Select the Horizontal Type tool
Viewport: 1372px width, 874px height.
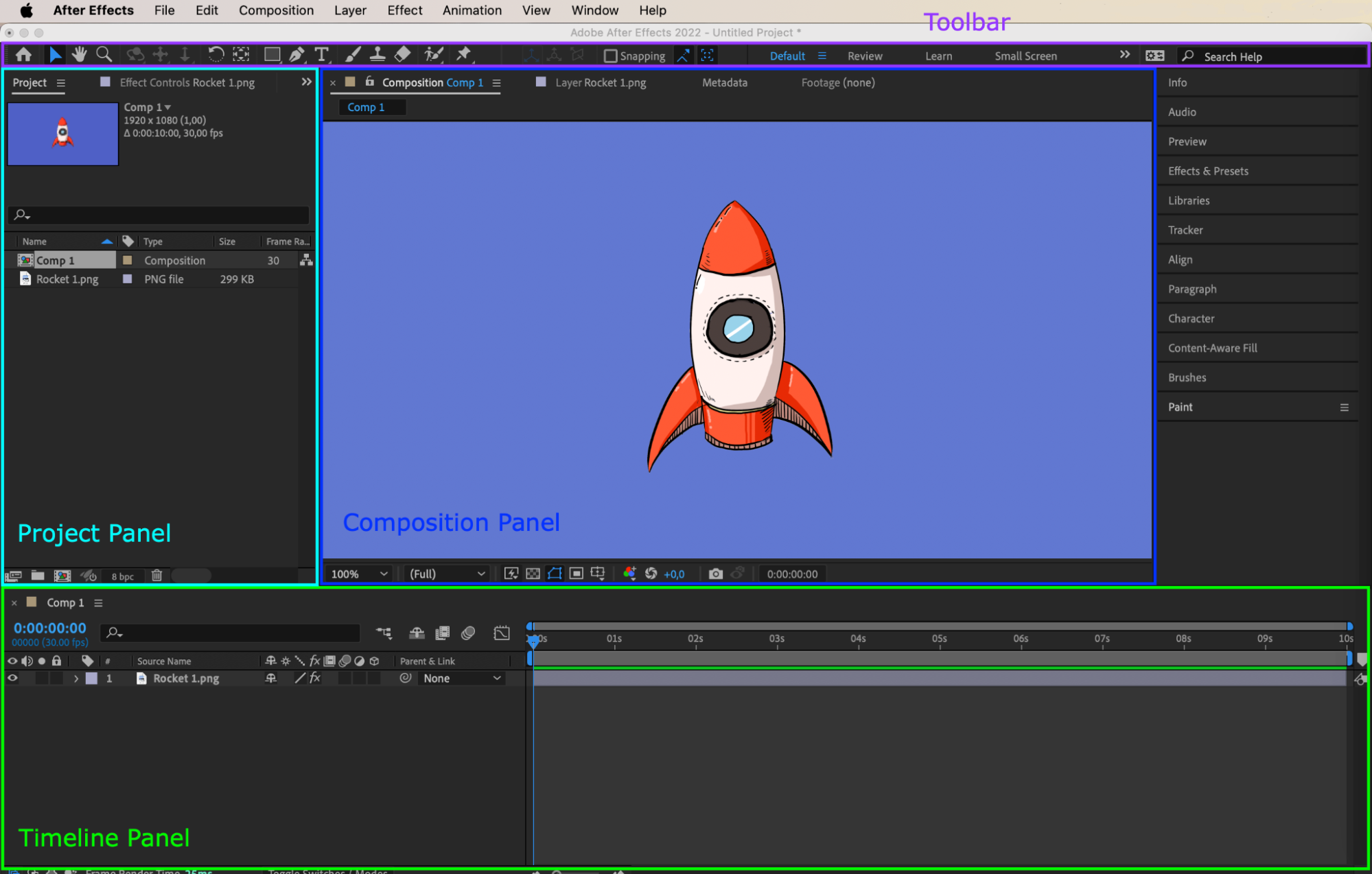point(321,55)
